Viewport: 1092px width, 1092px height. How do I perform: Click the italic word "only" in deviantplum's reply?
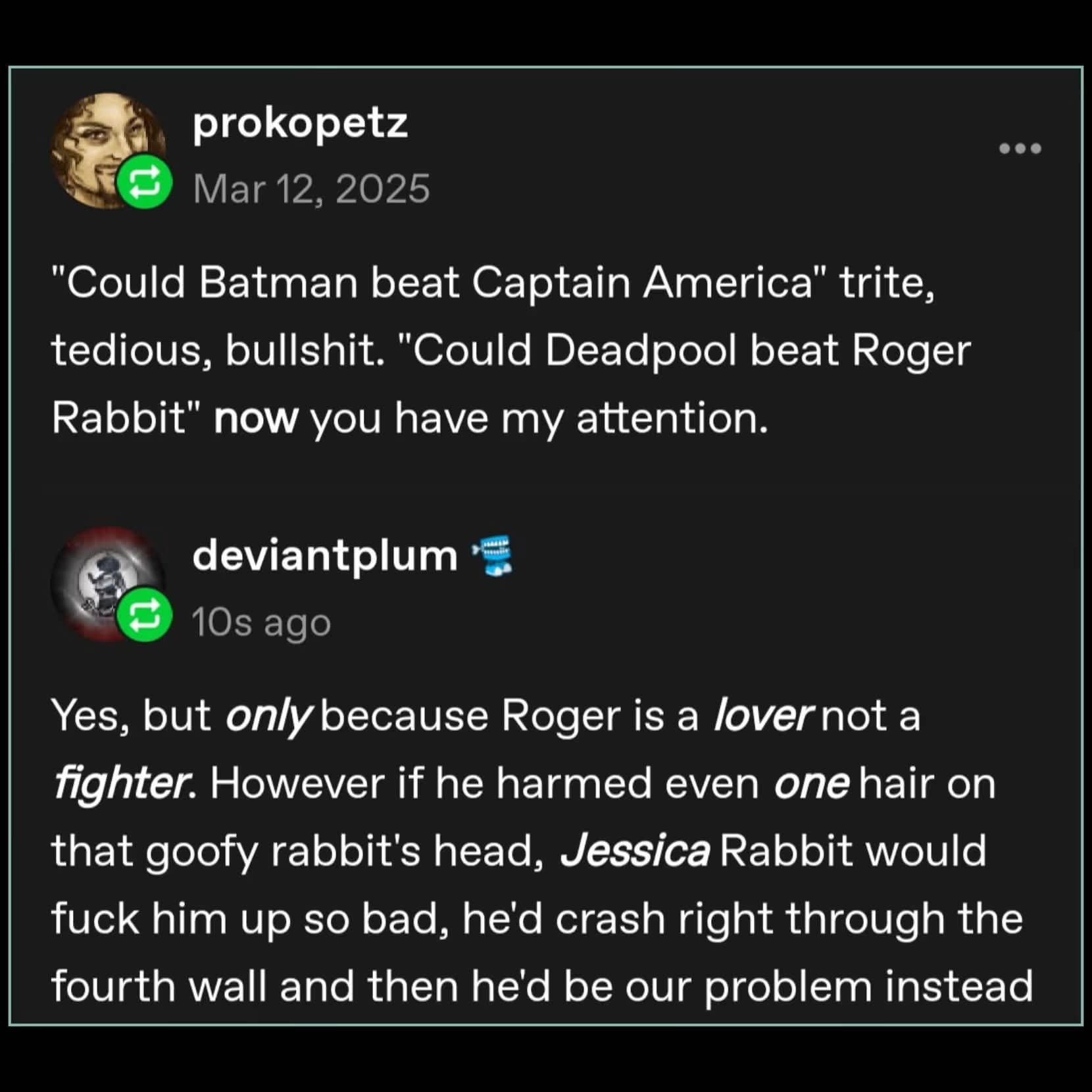click(x=267, y=717)
